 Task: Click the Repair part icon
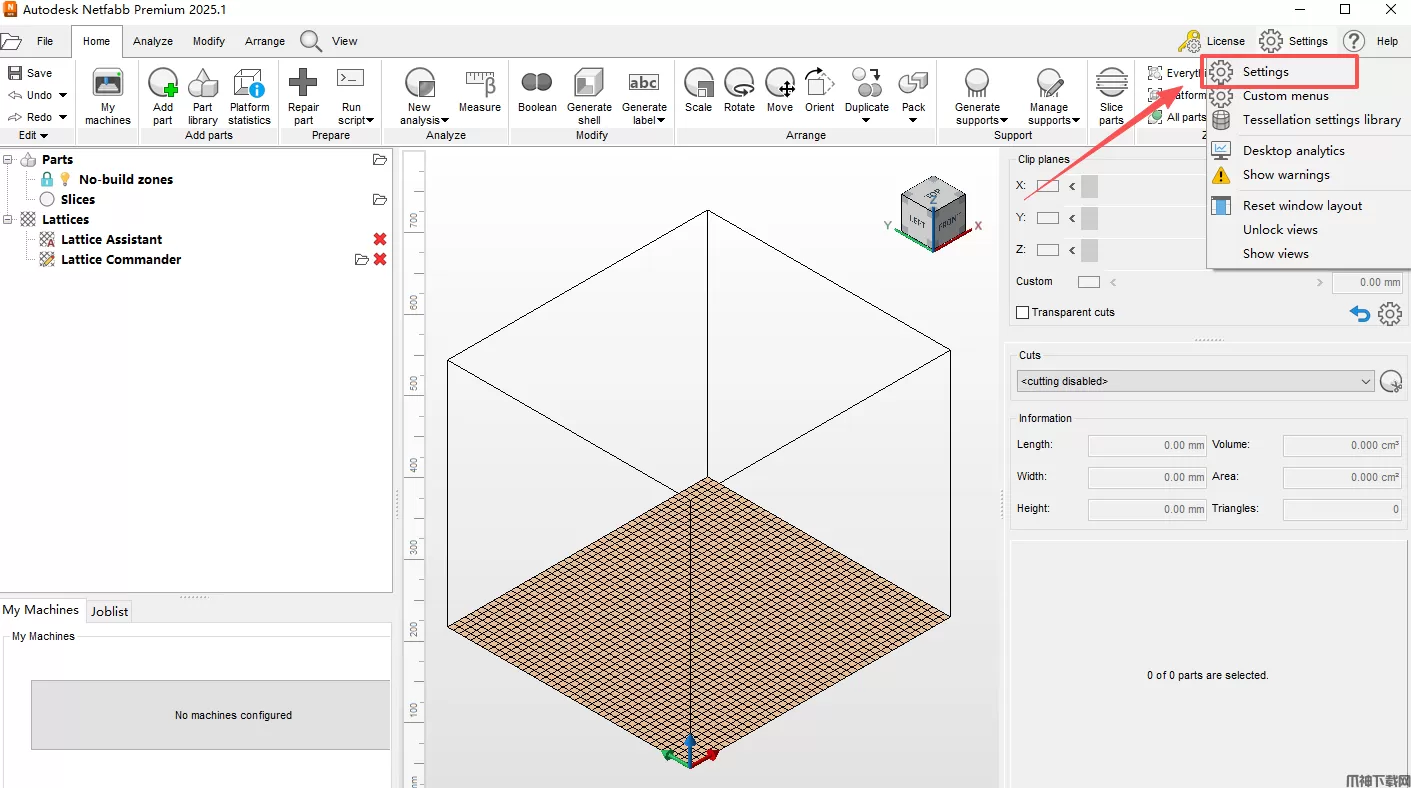(303, 84)
